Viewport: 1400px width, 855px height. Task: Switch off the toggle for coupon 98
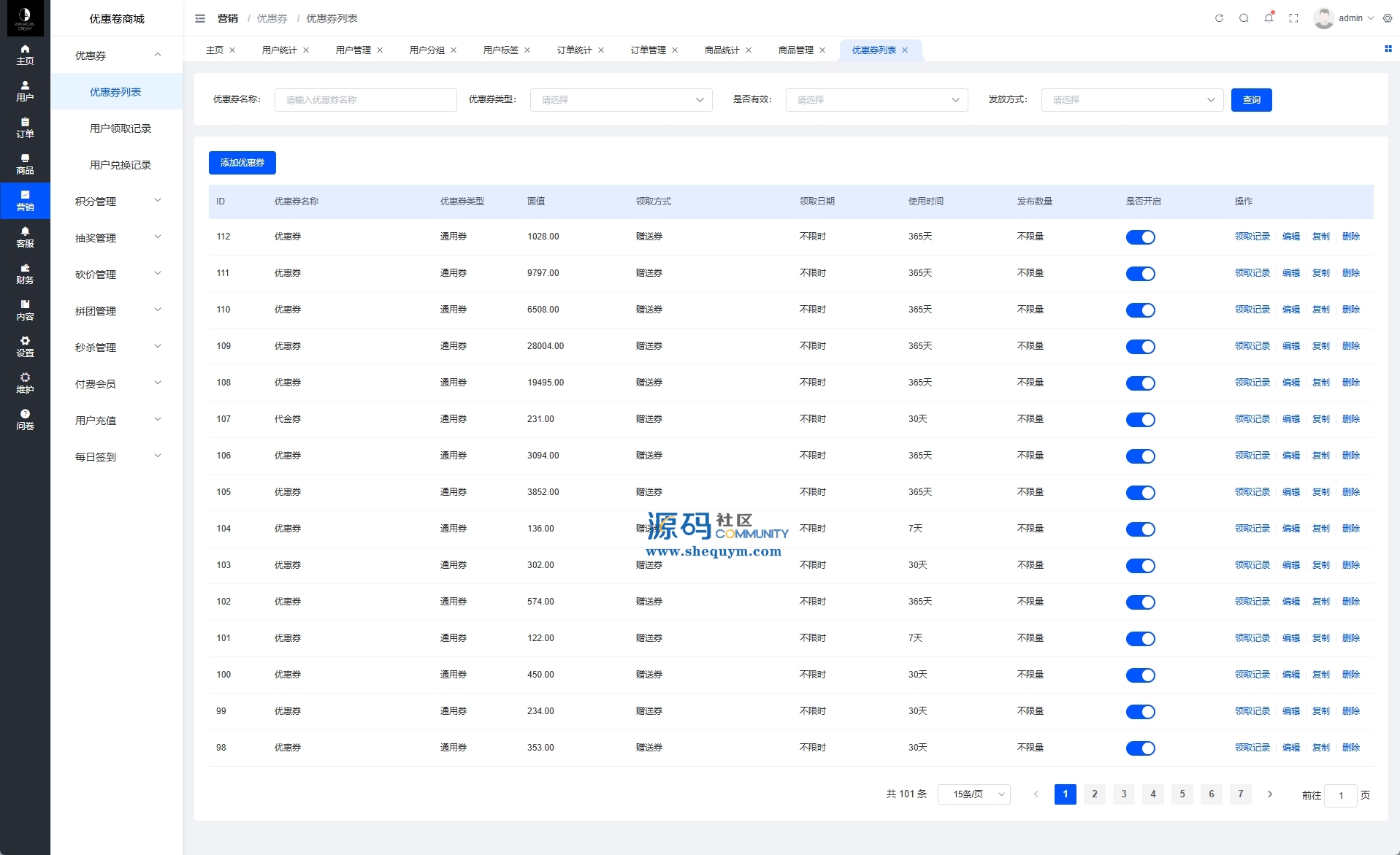tap(1140, 748)
